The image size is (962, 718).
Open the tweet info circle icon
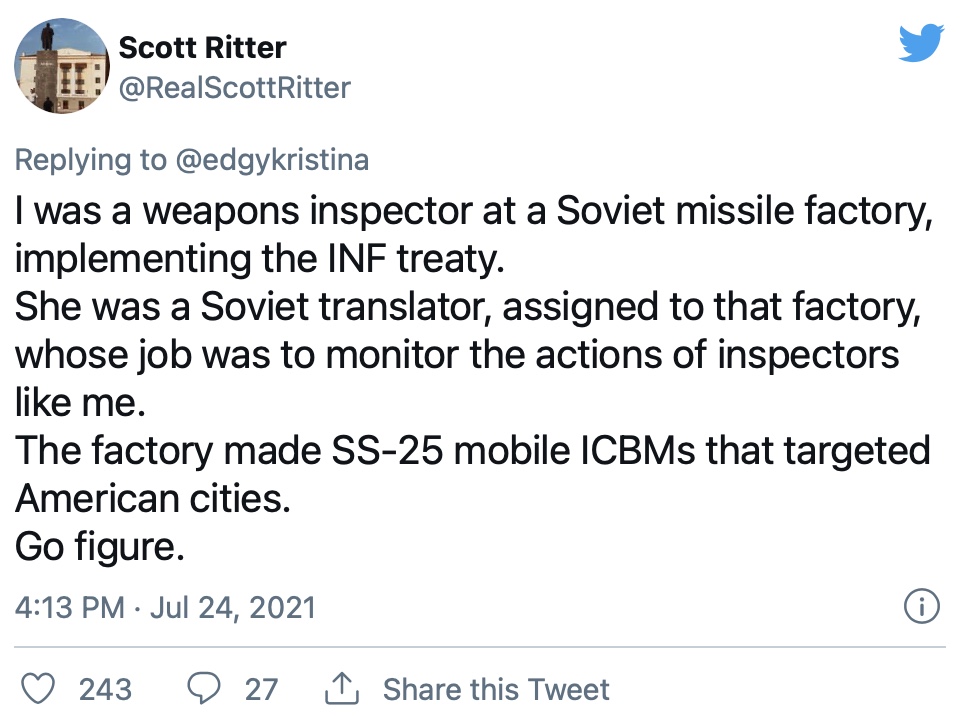922,606
